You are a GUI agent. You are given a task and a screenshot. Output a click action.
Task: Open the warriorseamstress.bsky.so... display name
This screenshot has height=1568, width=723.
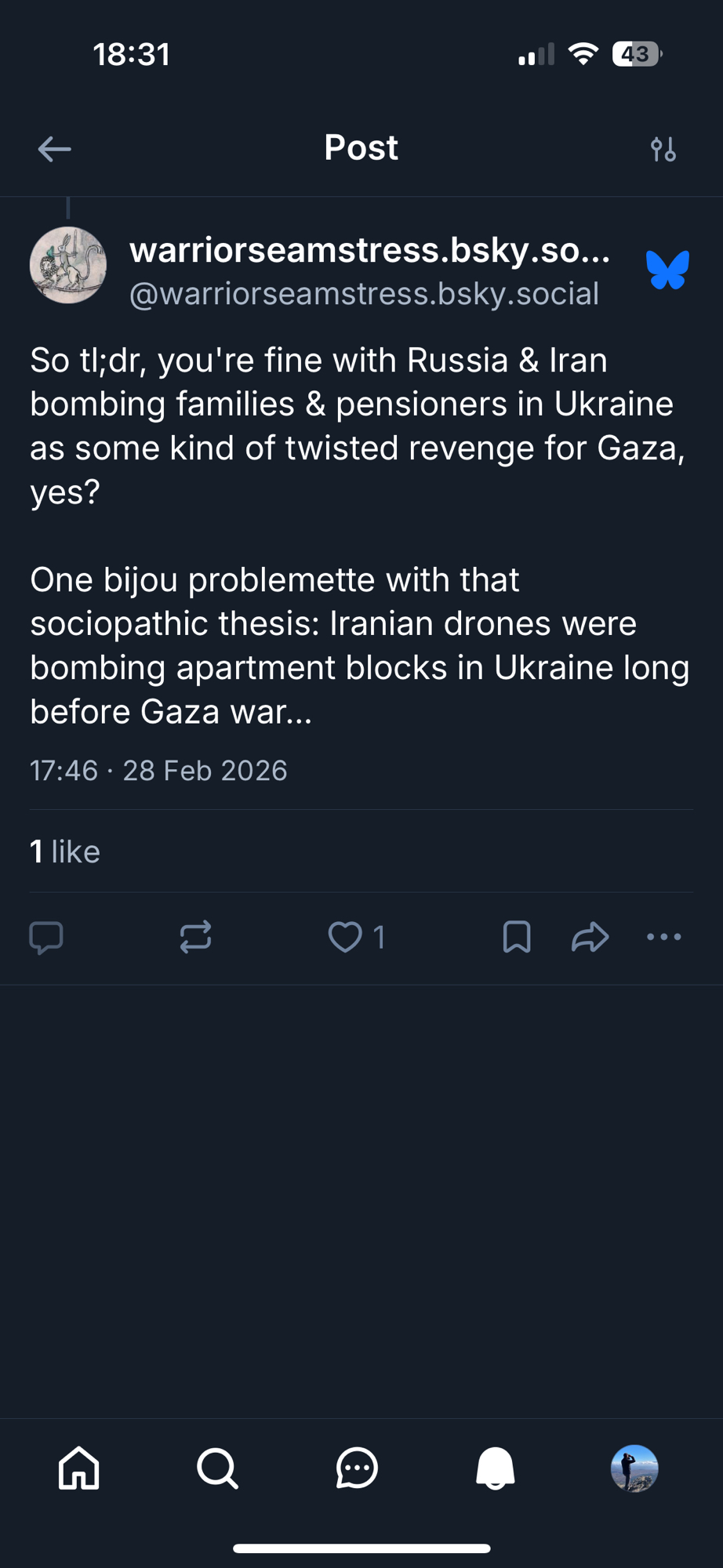(369, 250)
